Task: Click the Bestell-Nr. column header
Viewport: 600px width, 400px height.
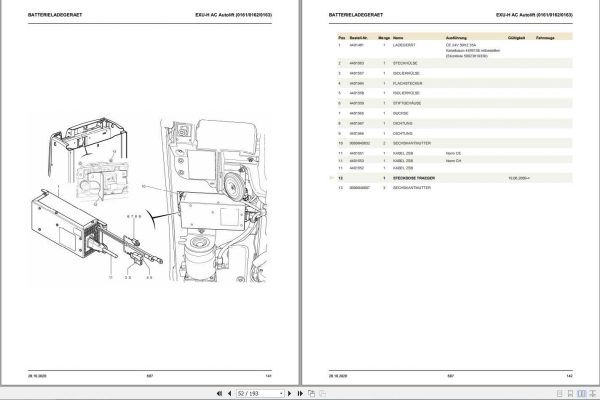Action: point(359,38)
